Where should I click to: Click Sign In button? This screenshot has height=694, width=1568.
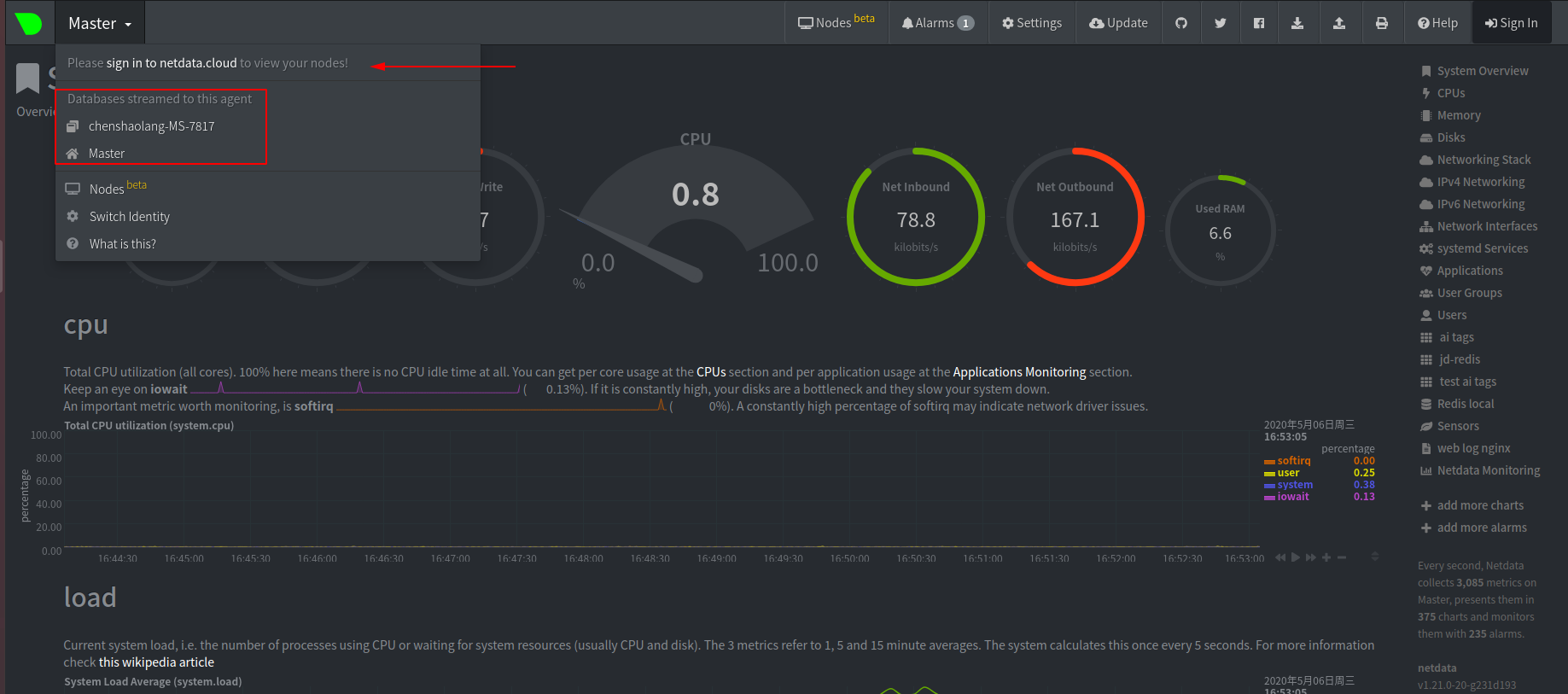1512,23
